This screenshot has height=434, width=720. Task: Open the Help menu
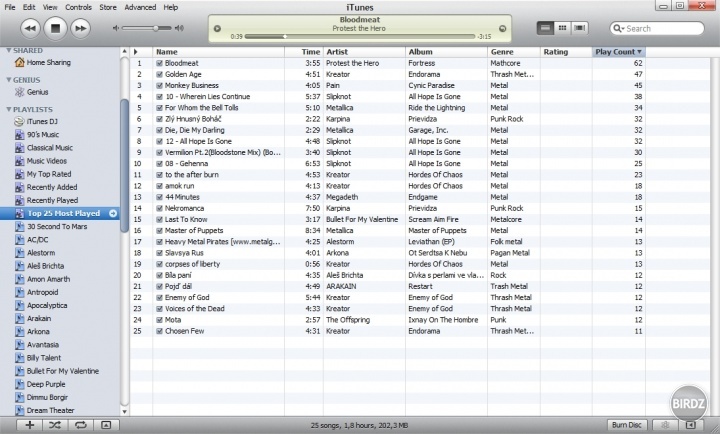[x=171, y=7]
